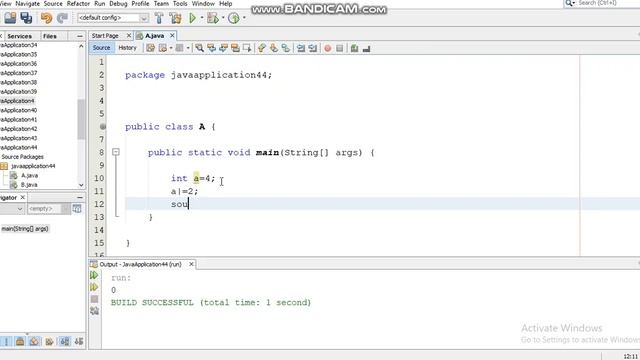Open the Navigate menu
Viewport: 640px width, 360px height.
(x=27, y=4)
